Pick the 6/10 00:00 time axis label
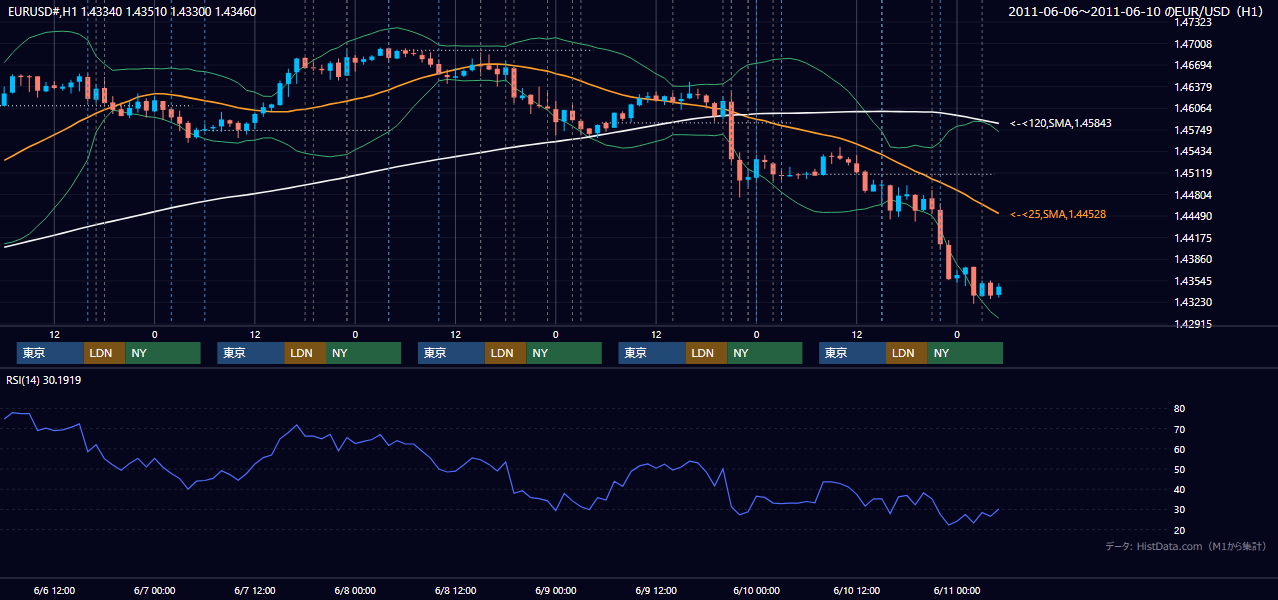1278x600 pixels. [756, 590]
